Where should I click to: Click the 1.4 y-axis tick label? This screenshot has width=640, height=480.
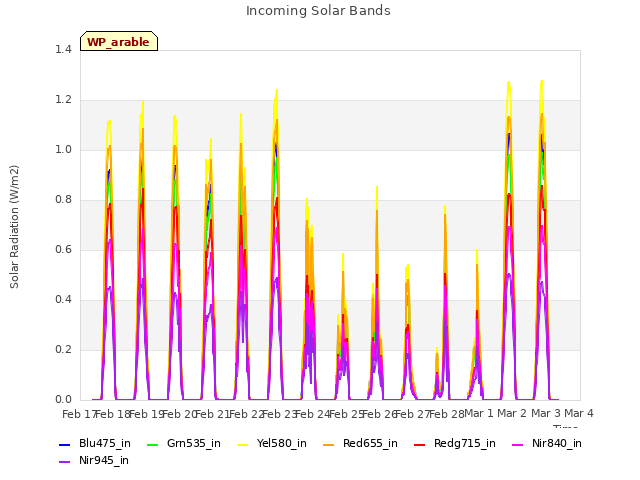point(63,50)
